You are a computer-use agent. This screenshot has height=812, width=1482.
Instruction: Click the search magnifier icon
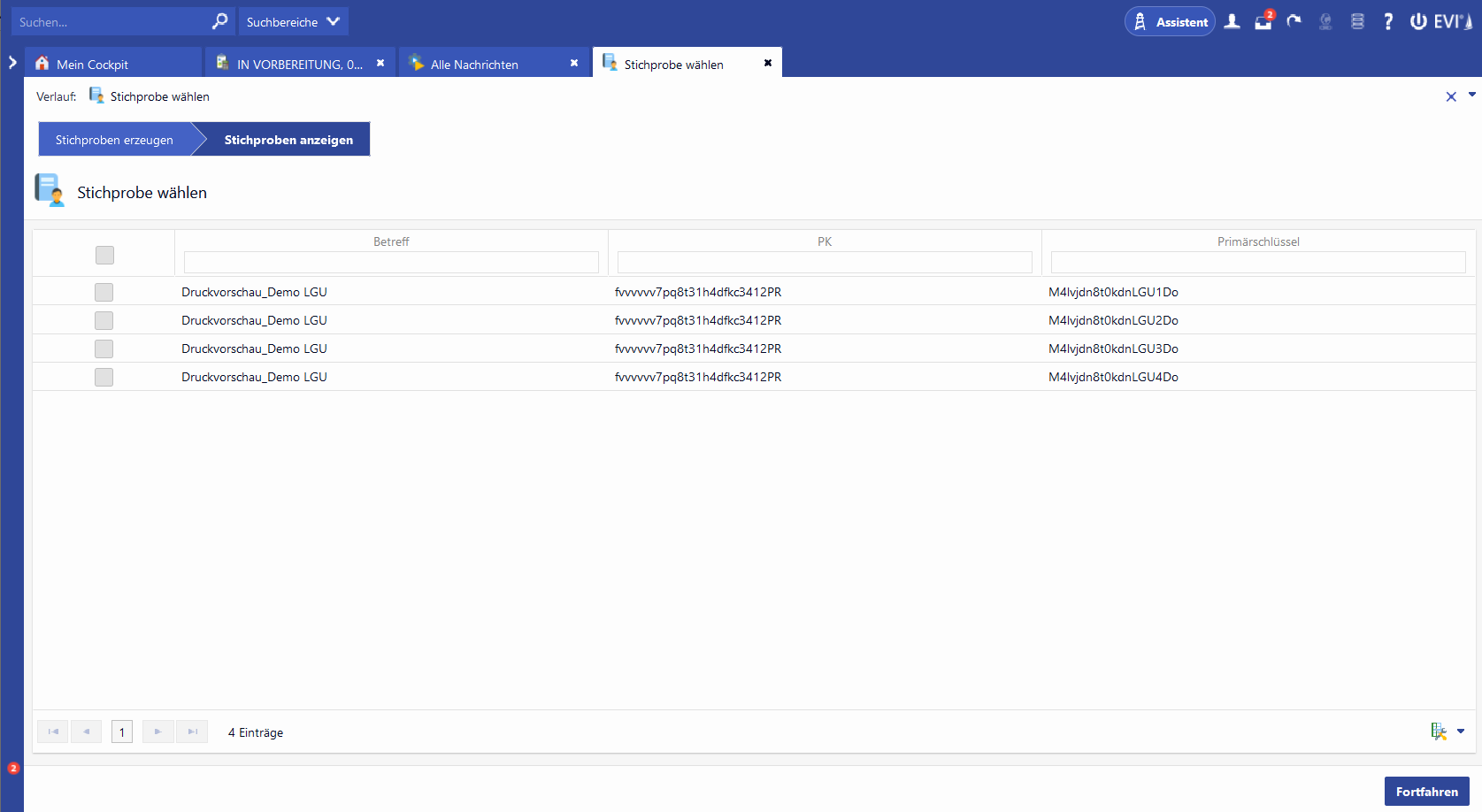tap(219, 21)
